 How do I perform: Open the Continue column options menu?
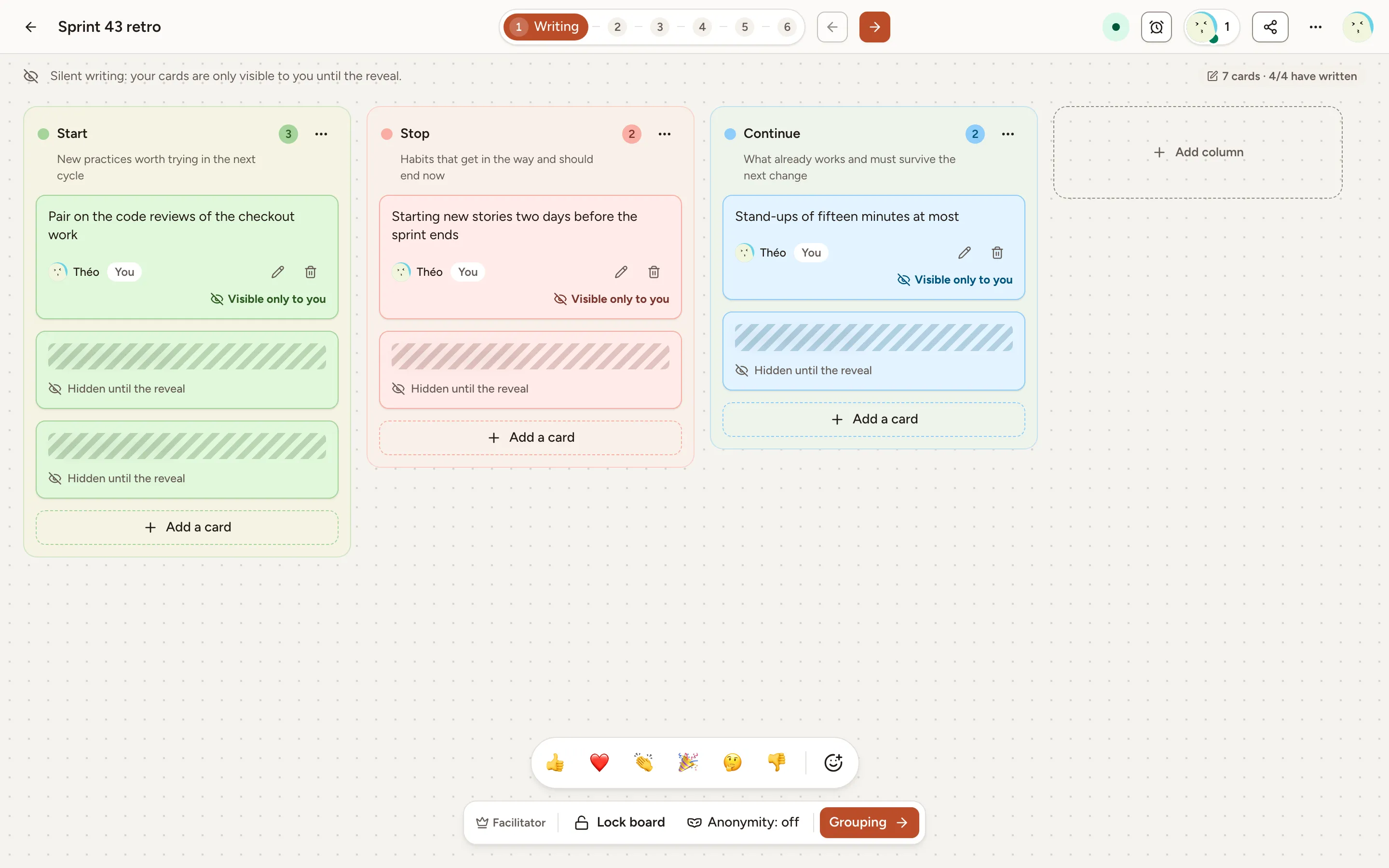coord(1008,134)
